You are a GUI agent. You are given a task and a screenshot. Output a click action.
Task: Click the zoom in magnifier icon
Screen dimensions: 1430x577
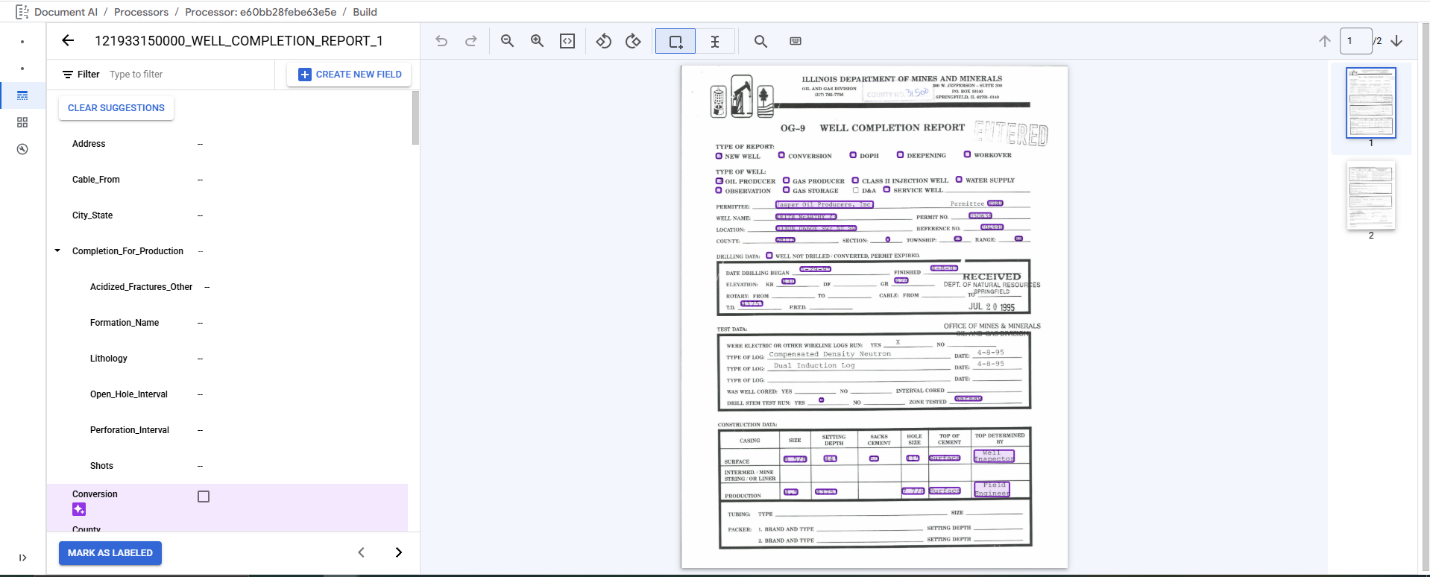coord(537,41)
